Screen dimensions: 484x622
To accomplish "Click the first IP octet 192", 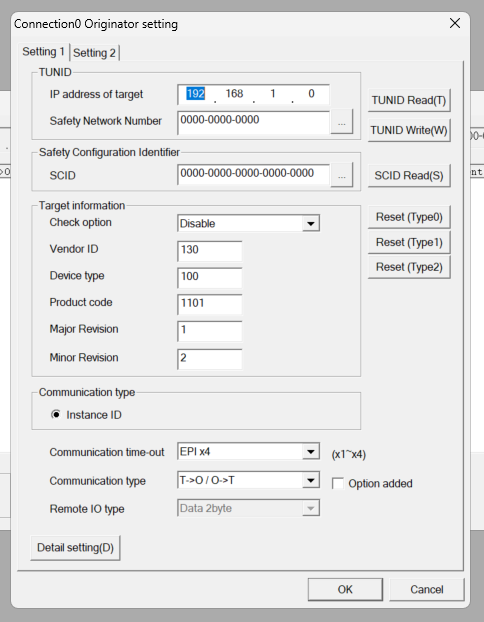I will 196,94.
